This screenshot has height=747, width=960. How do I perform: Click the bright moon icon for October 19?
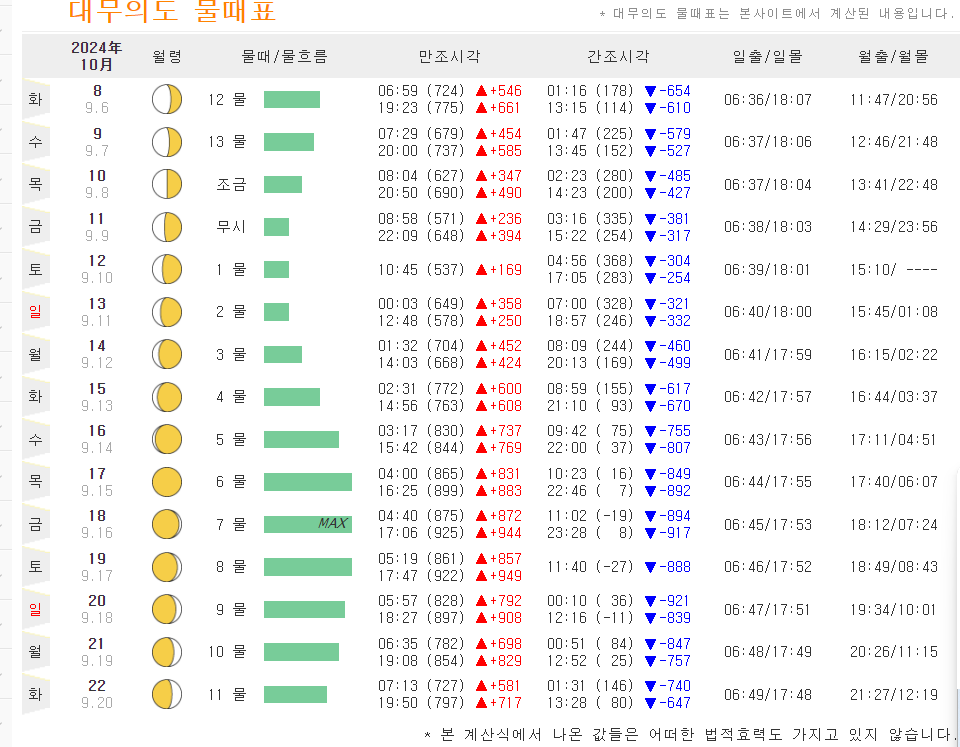pyautogui.click(x=166, y=566)
